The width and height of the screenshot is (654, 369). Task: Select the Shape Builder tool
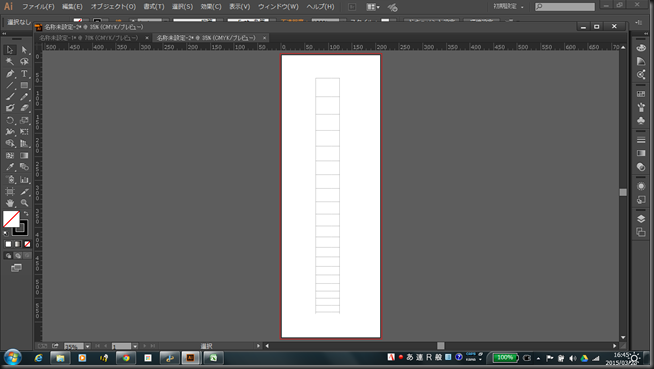click(x=10, y=143)
